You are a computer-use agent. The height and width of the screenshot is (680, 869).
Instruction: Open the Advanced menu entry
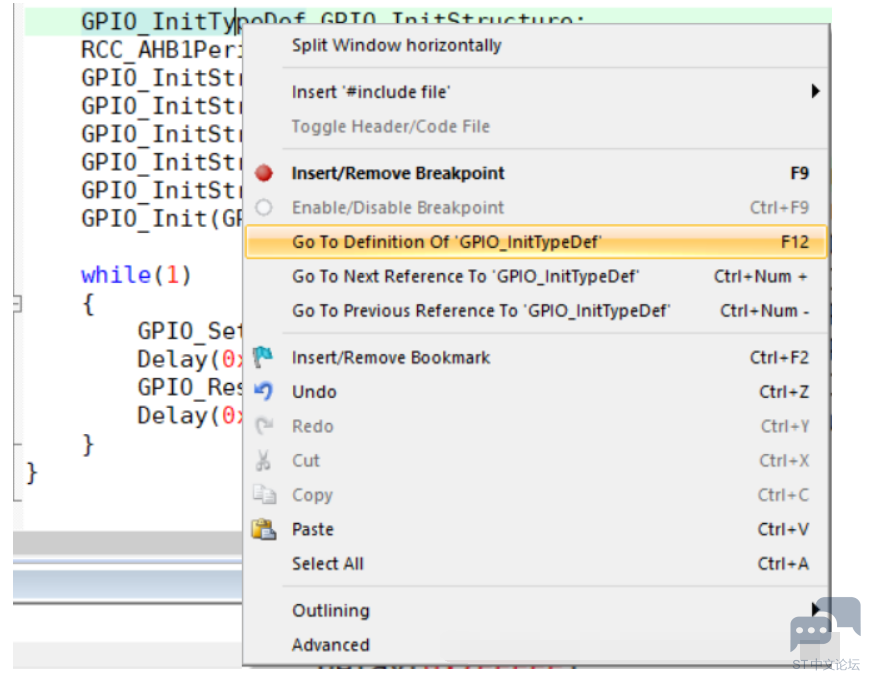pos(536,645)
